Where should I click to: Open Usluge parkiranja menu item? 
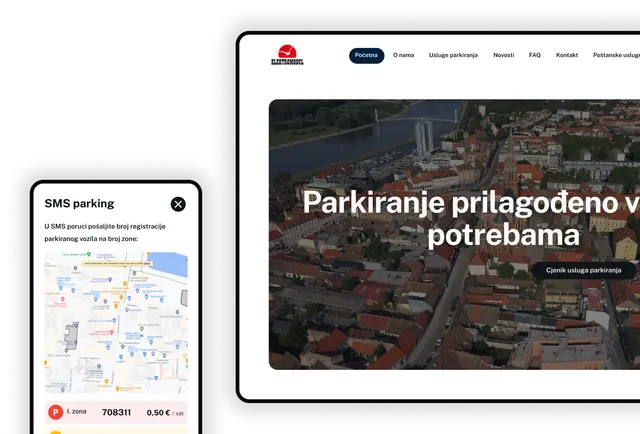click(453, 55)
